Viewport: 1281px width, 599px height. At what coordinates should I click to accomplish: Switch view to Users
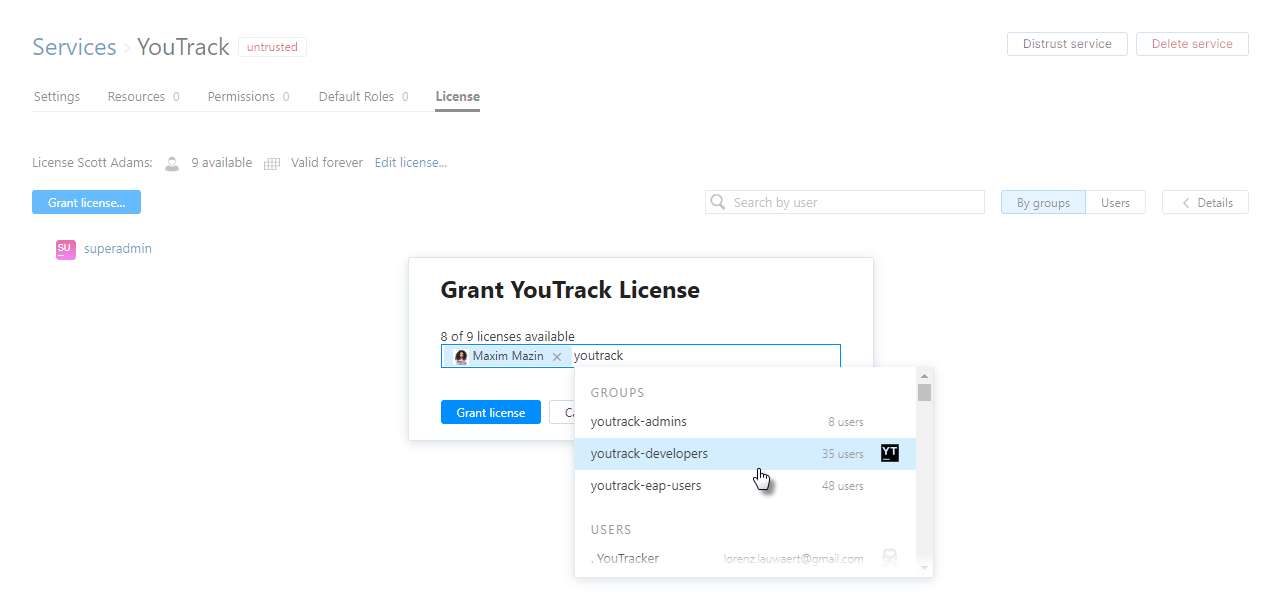point(1115,202)
